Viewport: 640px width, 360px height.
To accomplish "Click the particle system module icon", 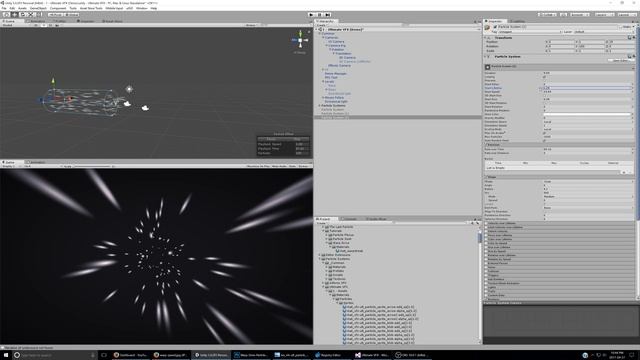I will tap(487, 66).
